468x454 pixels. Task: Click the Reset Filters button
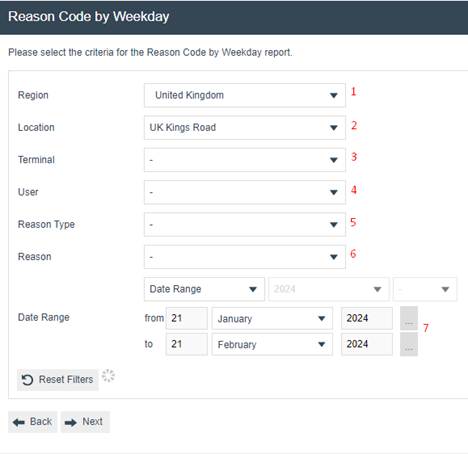click(x=58, y=380)
